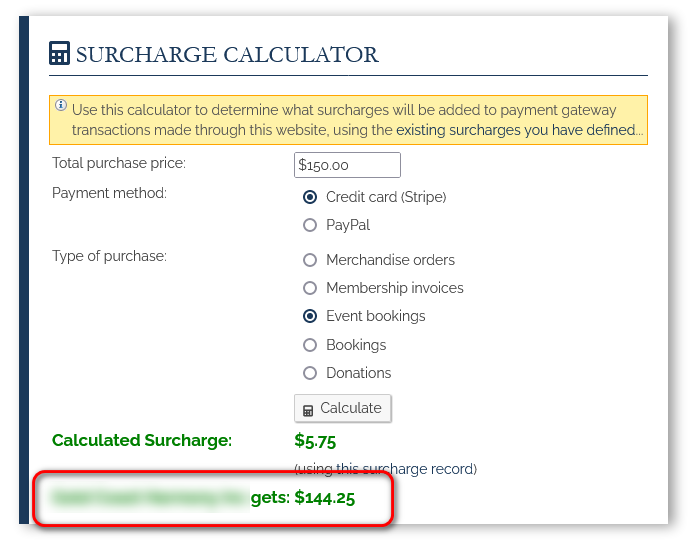Select the Credit card (Stripe) payment method
The image size is (698, 543).
(x=310, y=197)
